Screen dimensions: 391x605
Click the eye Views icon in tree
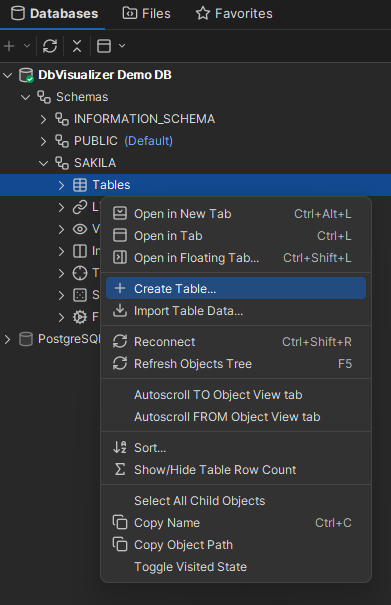click(80, 229)
